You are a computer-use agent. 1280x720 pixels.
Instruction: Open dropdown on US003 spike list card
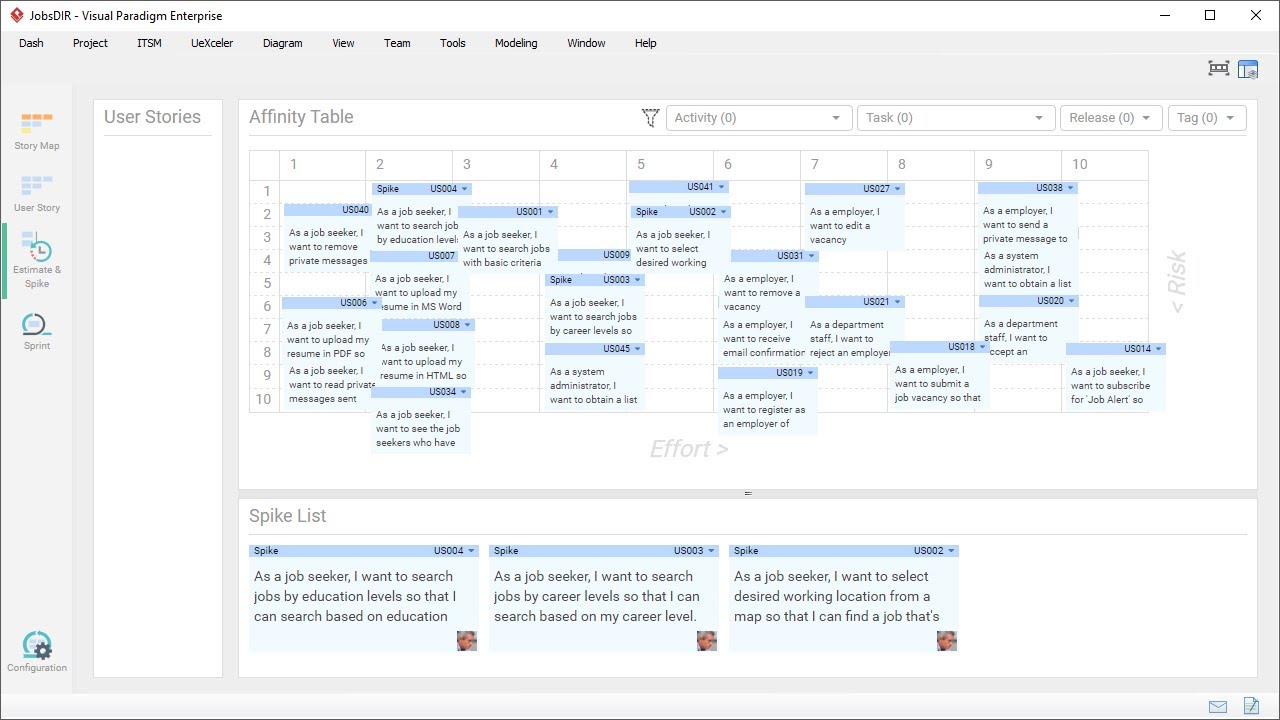[x=711, y=551]
